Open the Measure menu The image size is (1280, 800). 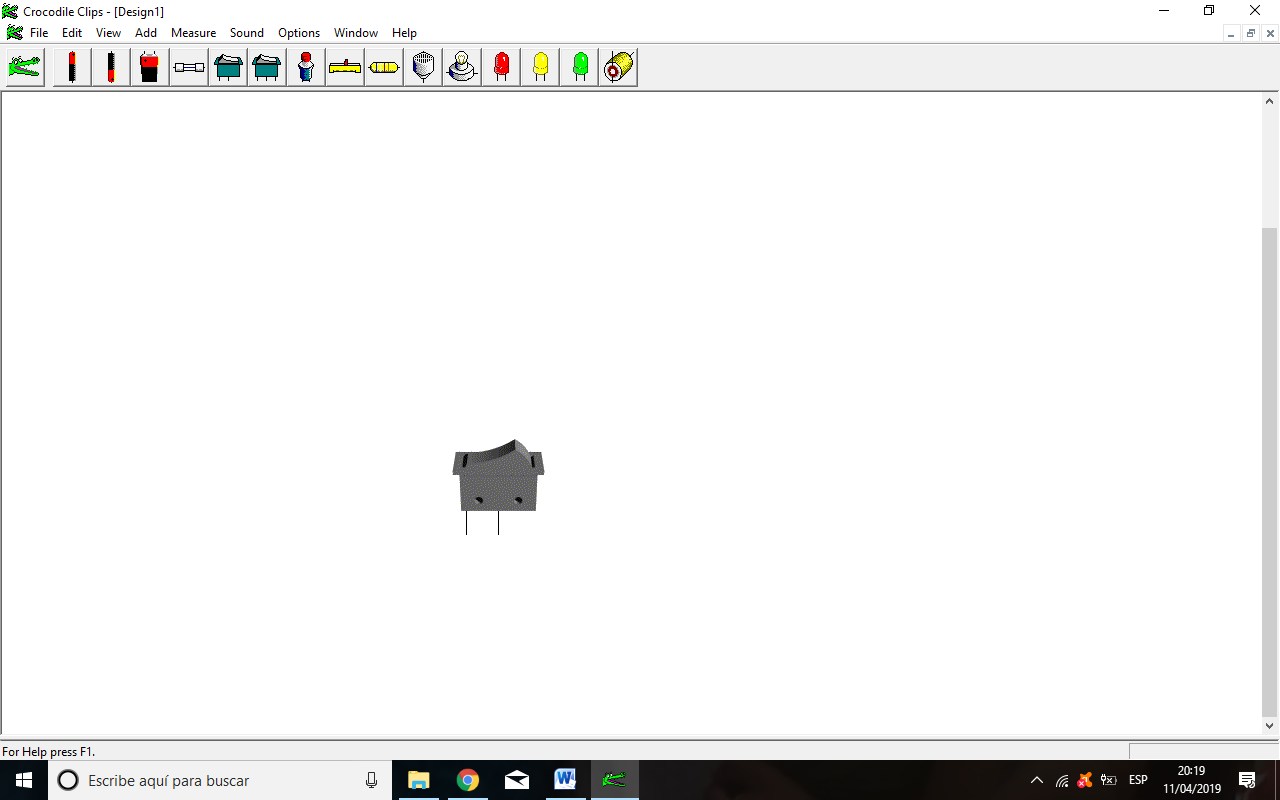(x=193, y=33)
